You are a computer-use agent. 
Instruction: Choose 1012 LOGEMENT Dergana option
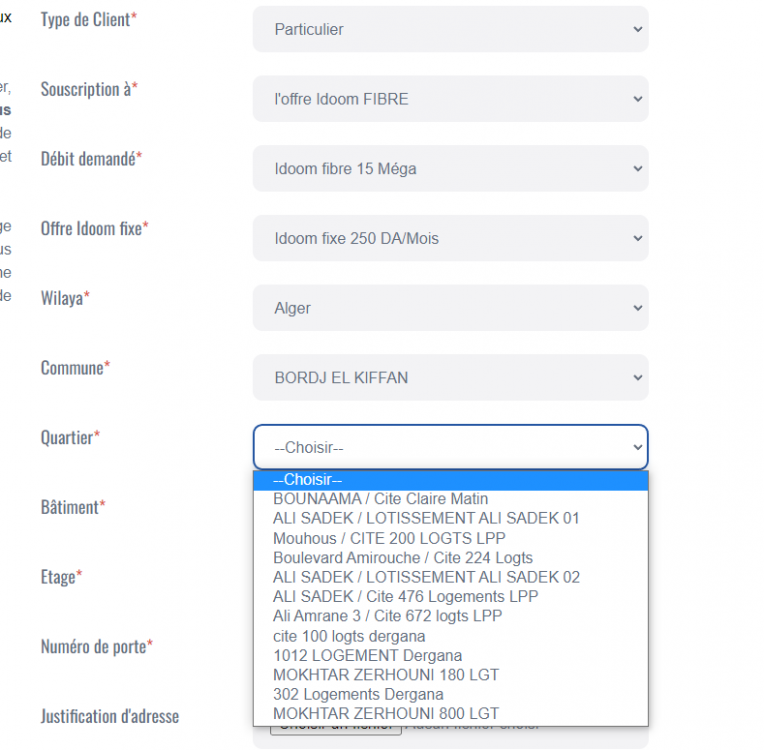click(x=450, y=656)
